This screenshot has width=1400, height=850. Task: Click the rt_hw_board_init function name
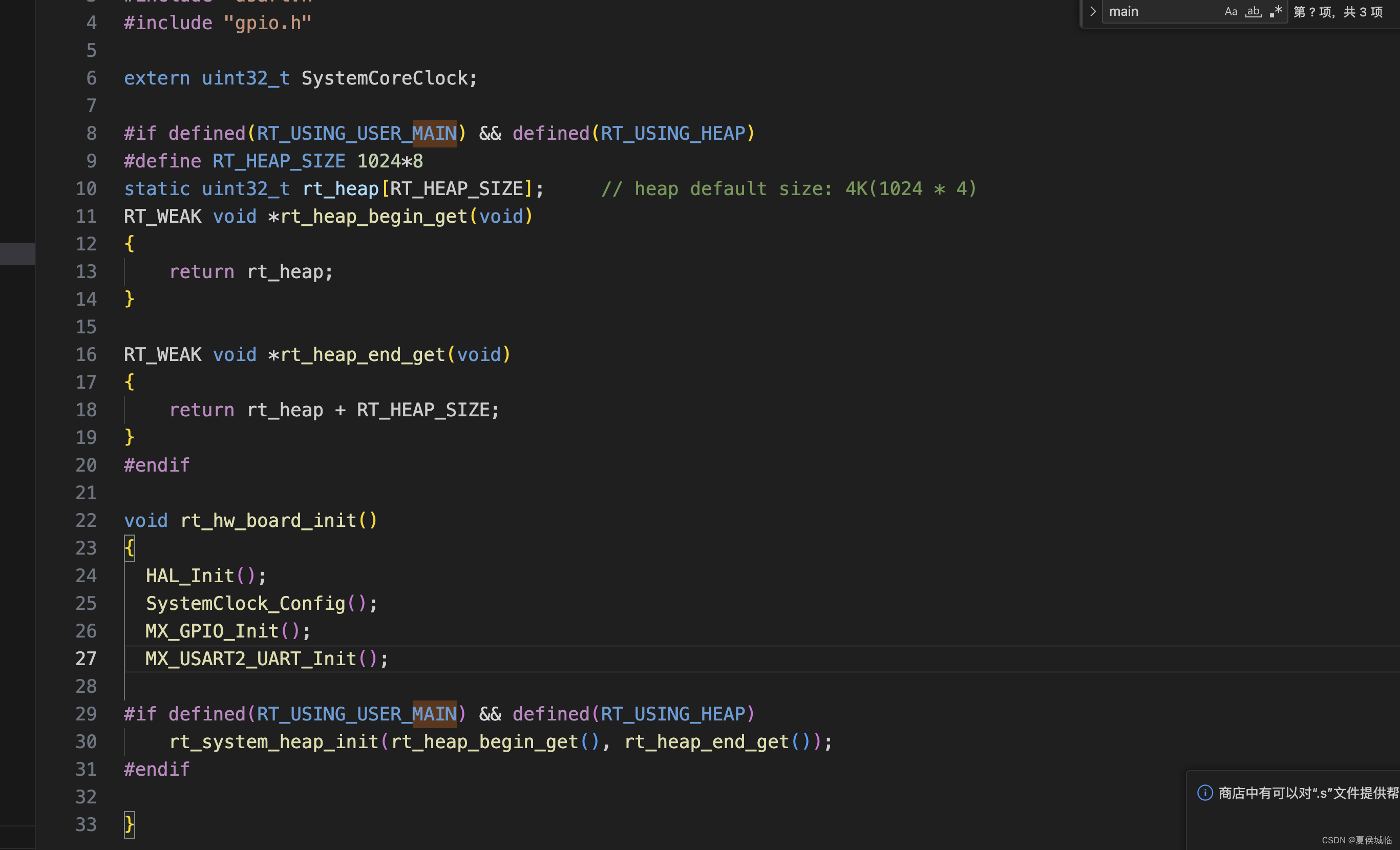coord(268,520)
